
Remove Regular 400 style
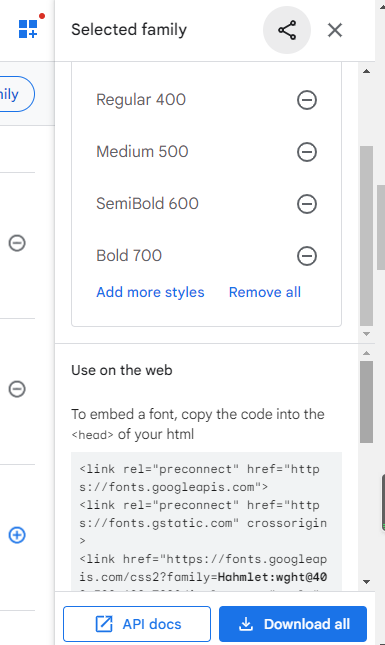[307, 100]
